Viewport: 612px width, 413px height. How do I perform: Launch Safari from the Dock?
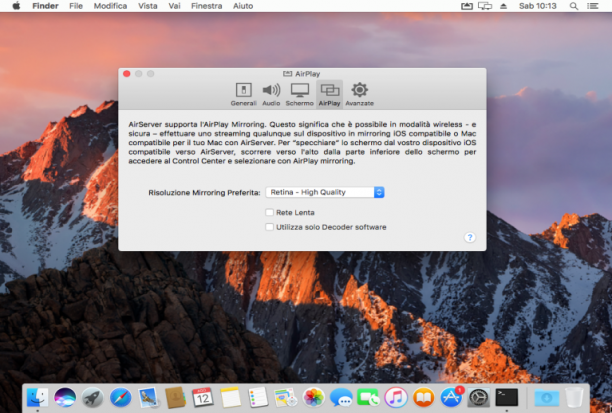[120, 397]
